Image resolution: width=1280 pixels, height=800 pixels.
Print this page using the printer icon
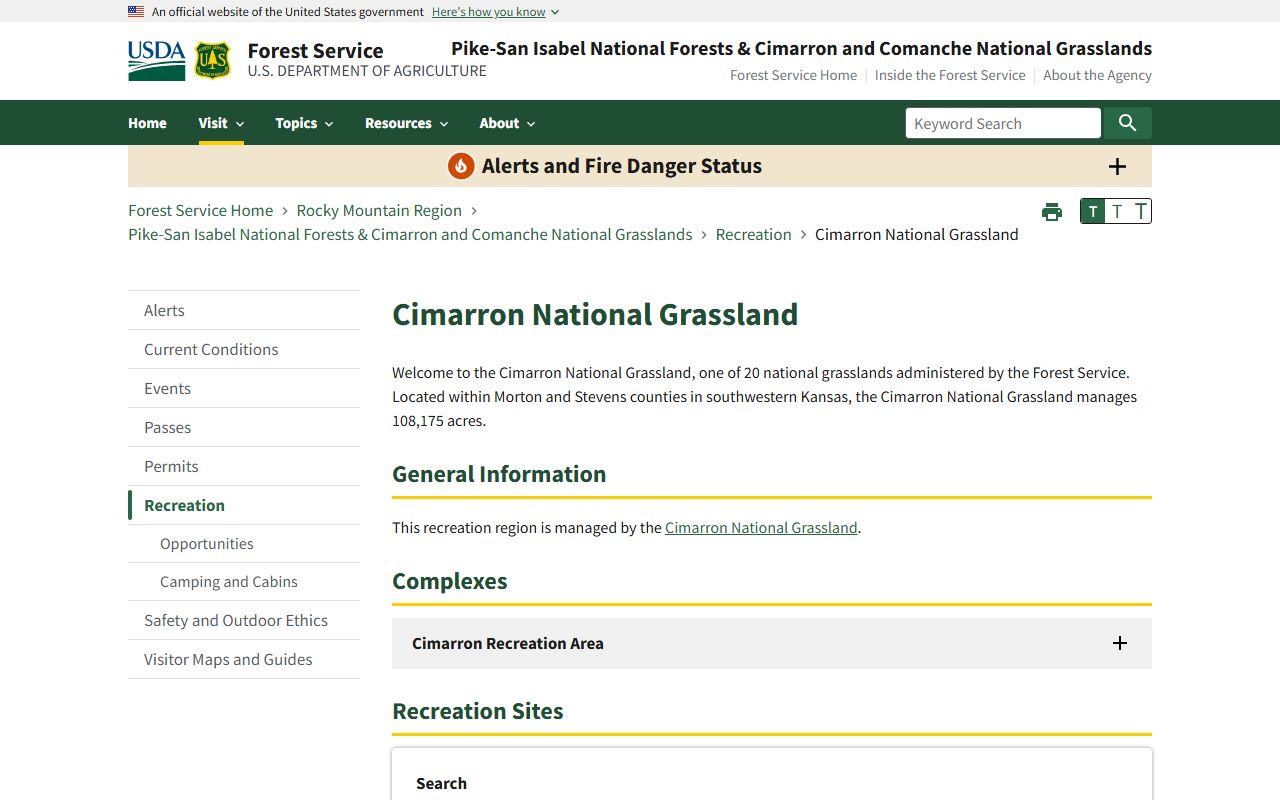[x=1052, y=212]
